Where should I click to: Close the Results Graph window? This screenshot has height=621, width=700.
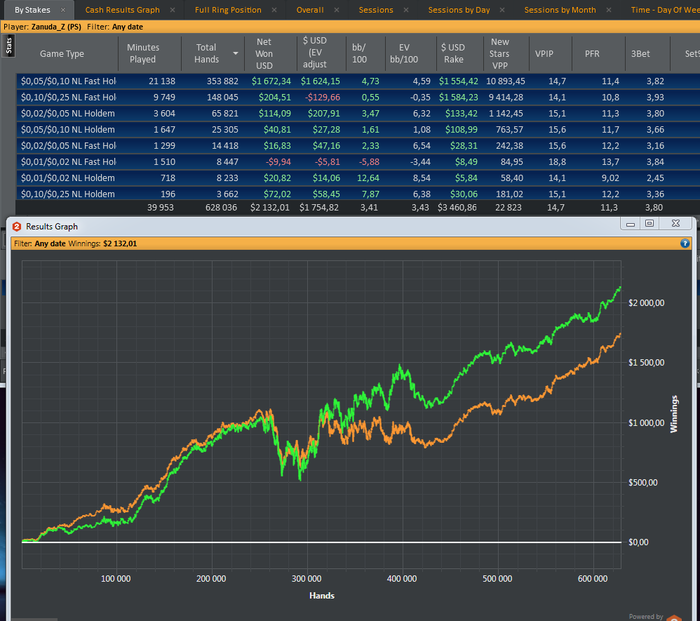pos(676,224)
